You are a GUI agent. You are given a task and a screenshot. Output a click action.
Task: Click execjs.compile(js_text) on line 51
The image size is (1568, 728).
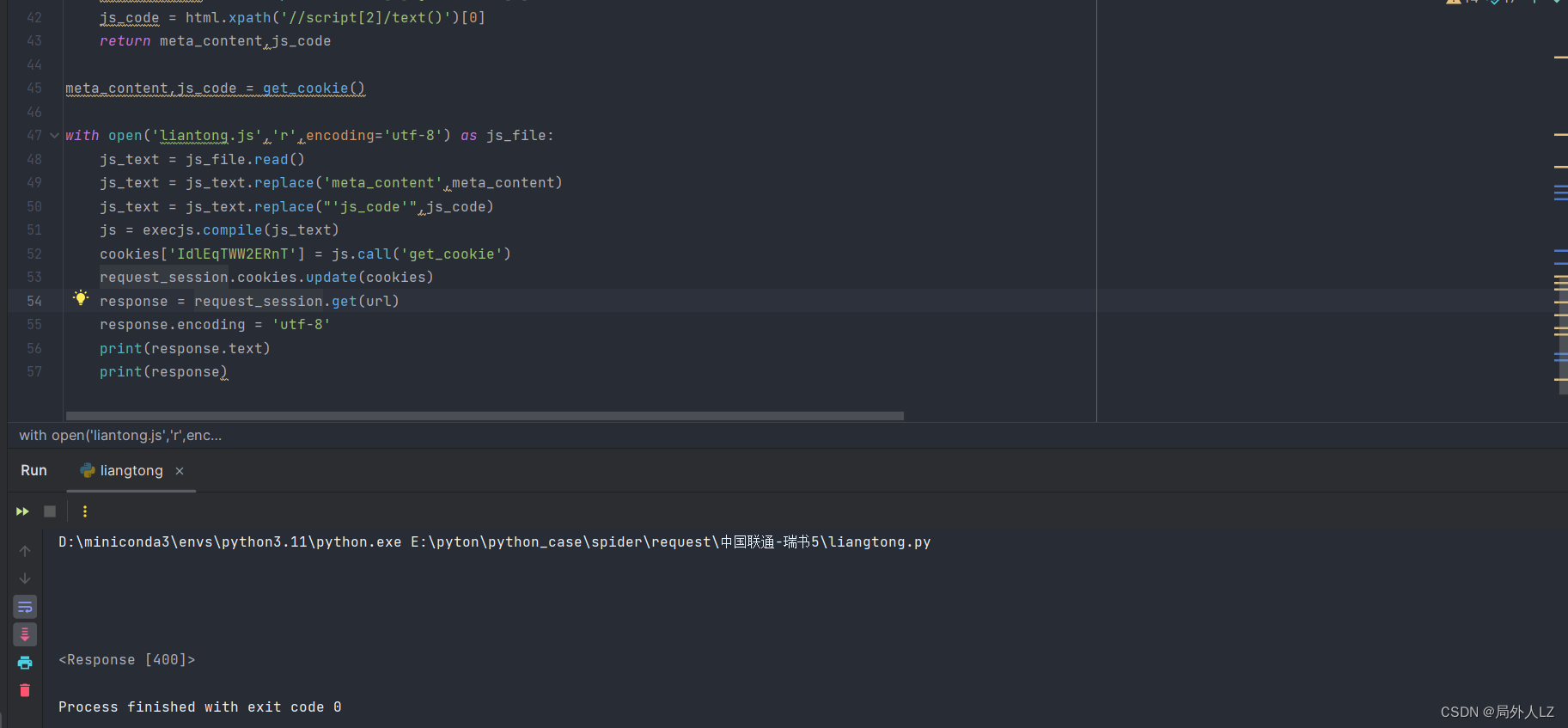[241, 230]
